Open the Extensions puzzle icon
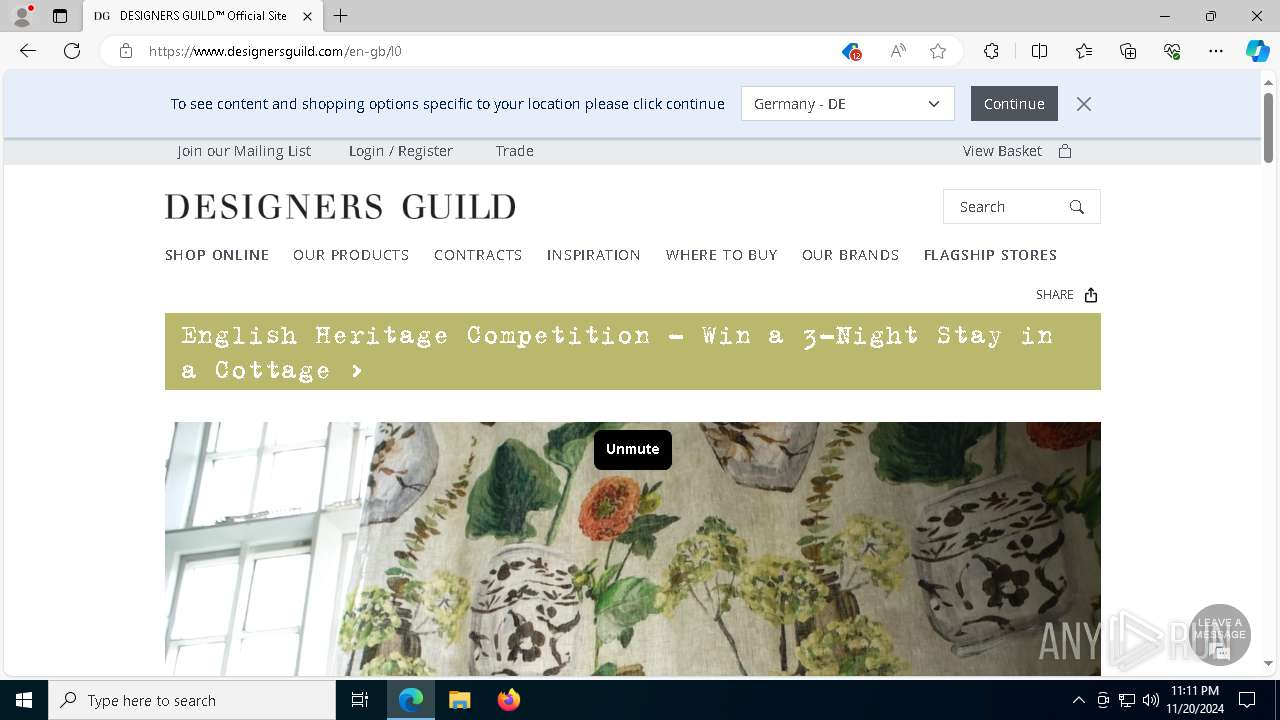The height and width of the screenshot is (720, 1280). click(x=991, y=51)
